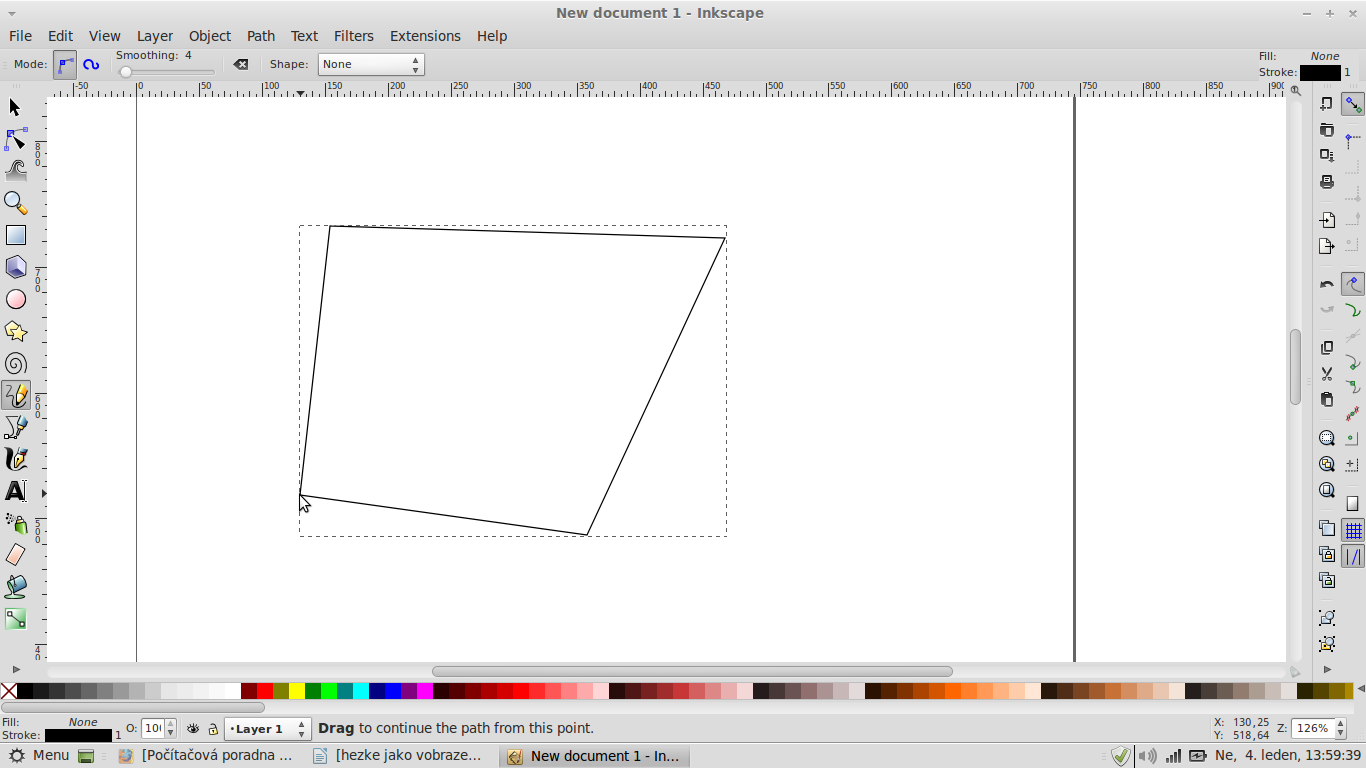Pick the yellow palette swatch
Screen dimensions: 1366x768
(297, 691)
